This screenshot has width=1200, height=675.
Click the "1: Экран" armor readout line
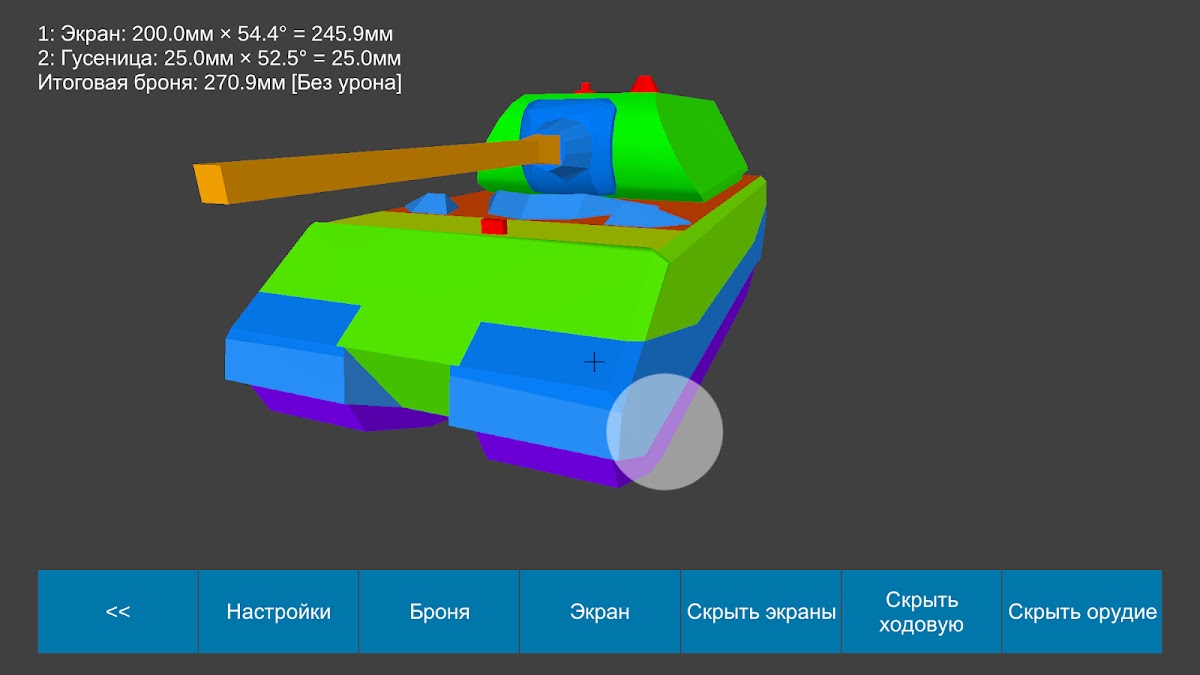[215, 34]
